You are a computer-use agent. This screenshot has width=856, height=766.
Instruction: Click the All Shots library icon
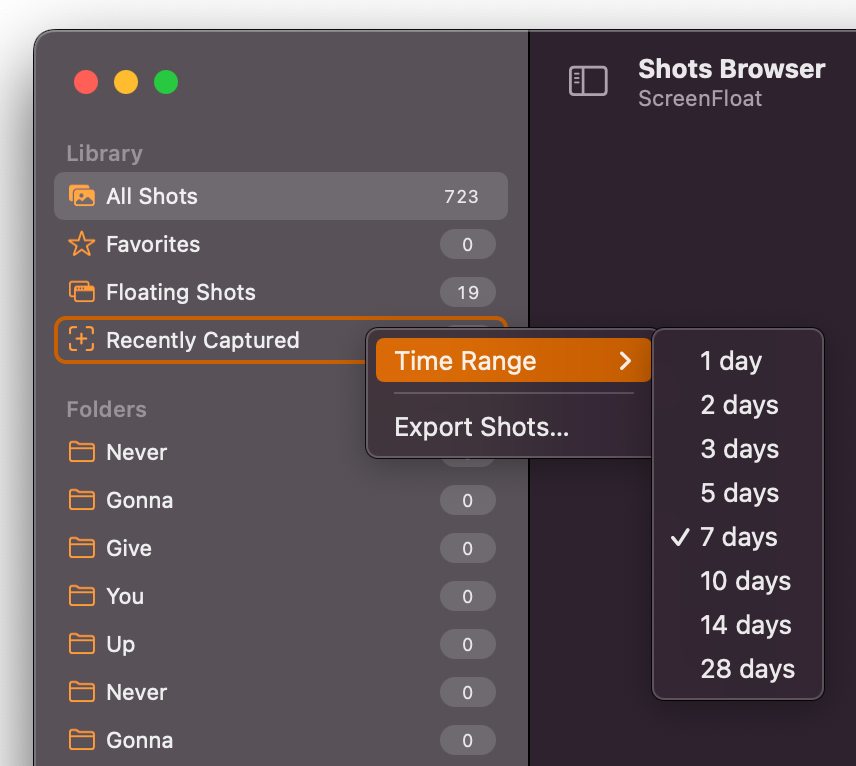pos(81,196)
